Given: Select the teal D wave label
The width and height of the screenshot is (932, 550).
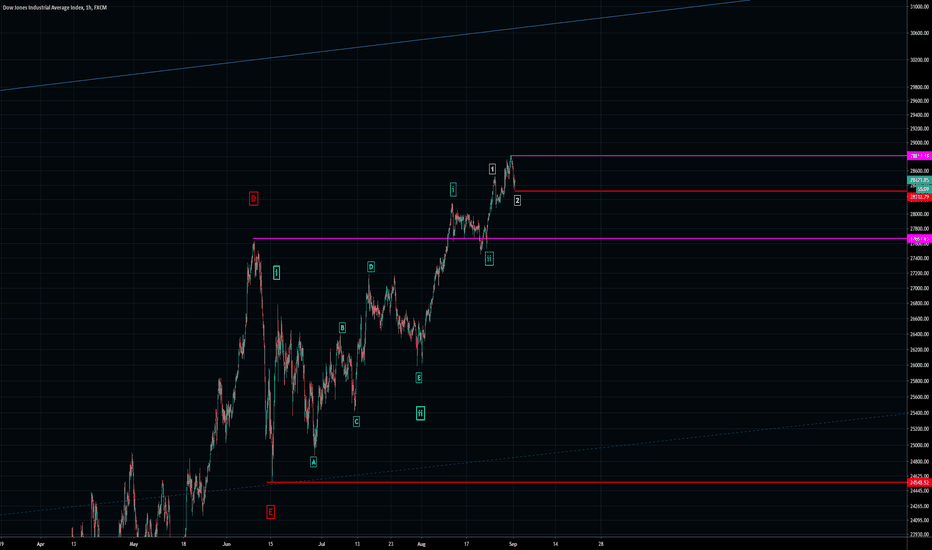Looking at the screenshot, I should pos(370,267).
